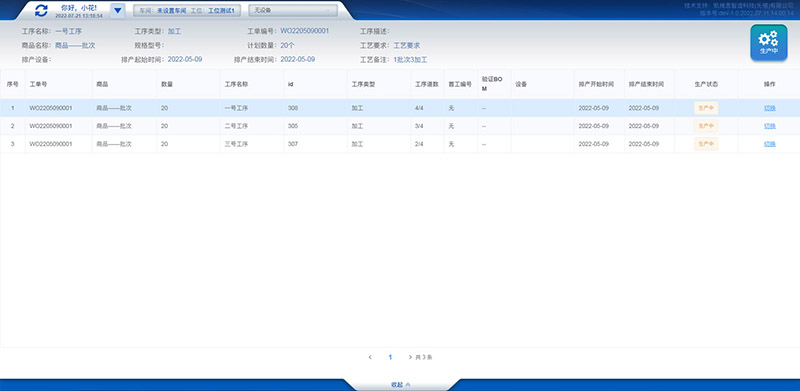This screenshot has height=391, width=800.
Task: Open the blue triangle user dropdown
Action: (118, 10)
